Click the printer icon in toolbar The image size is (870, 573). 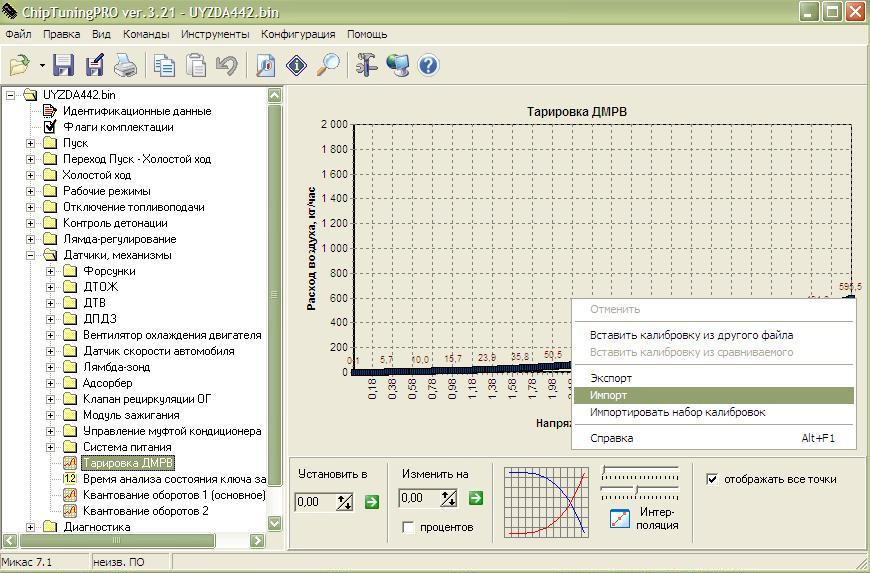coord(125,66)
